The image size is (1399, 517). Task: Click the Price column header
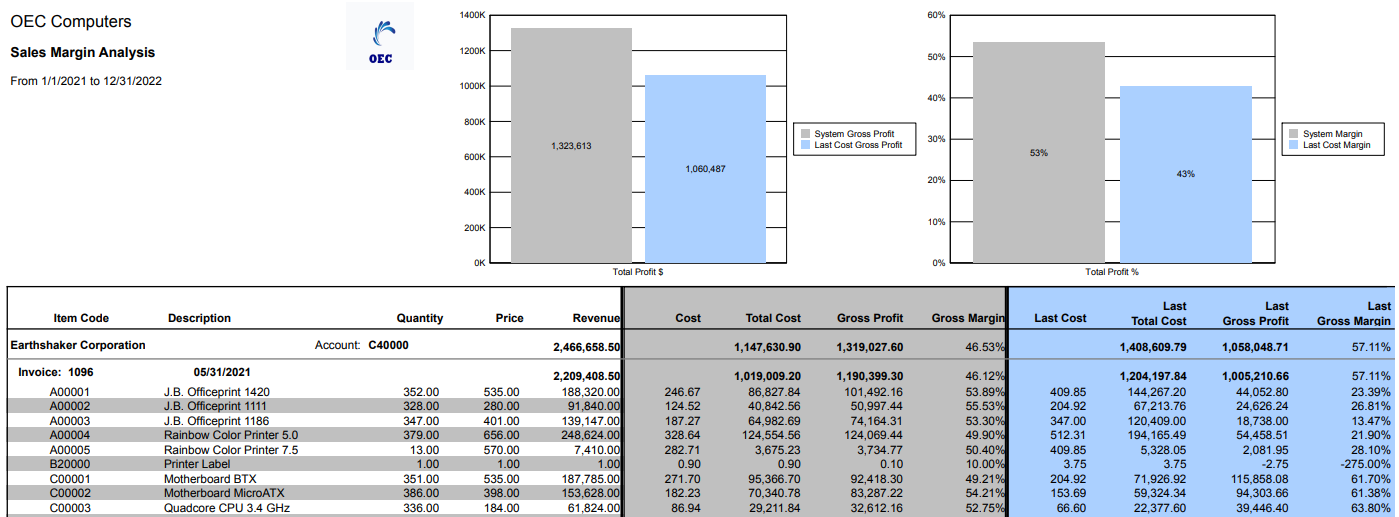click(x=509, y=318)
